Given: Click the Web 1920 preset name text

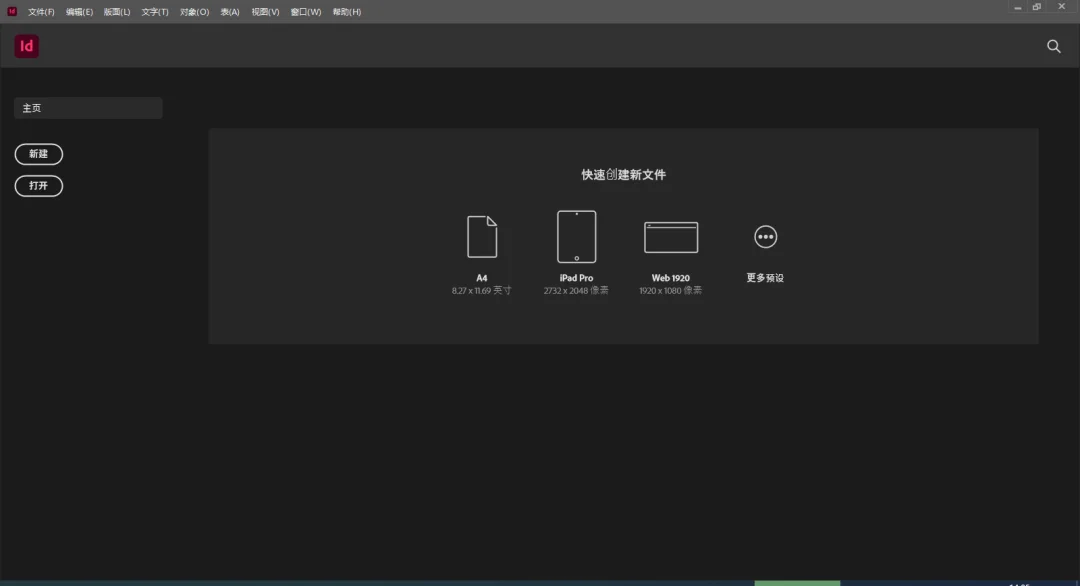Looking at the screenshot, I should click(671, 278).
